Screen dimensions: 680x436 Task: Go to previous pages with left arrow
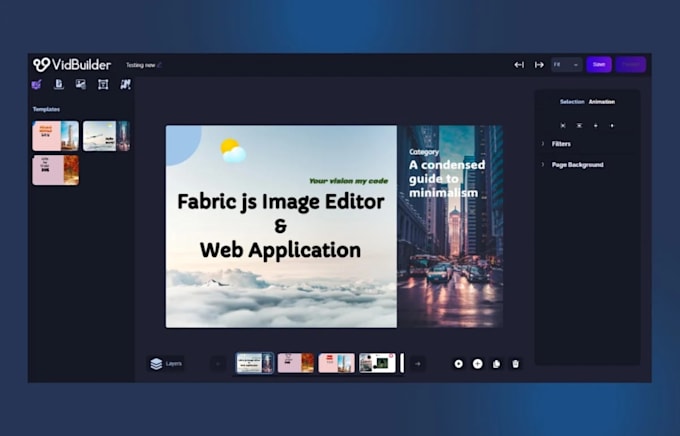[x=218, y=364]
